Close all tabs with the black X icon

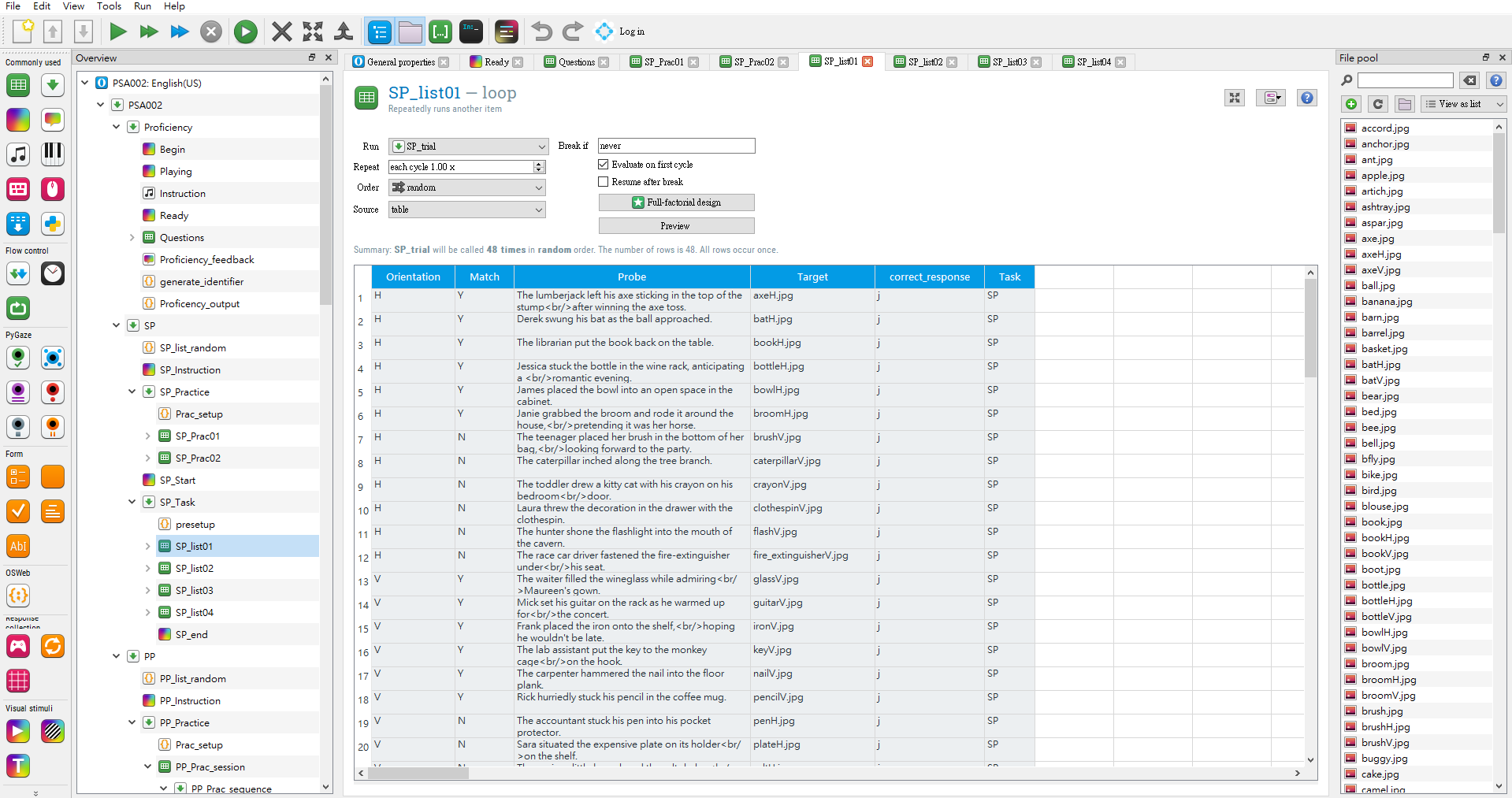click(x=281, y=32)
